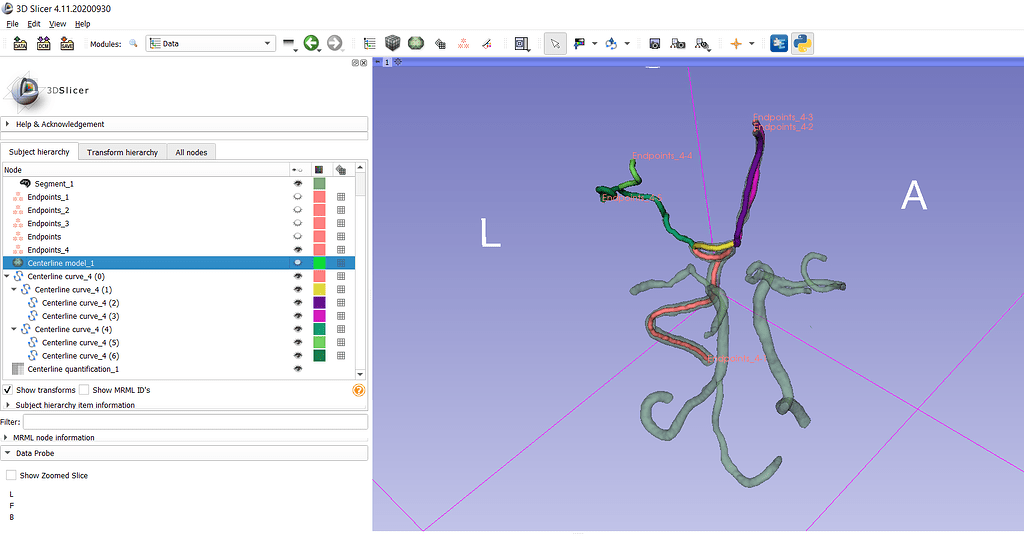The image size is (1024, 536).
Task: Uncheck the Show transforms checkbox
Action: point(8,390)
